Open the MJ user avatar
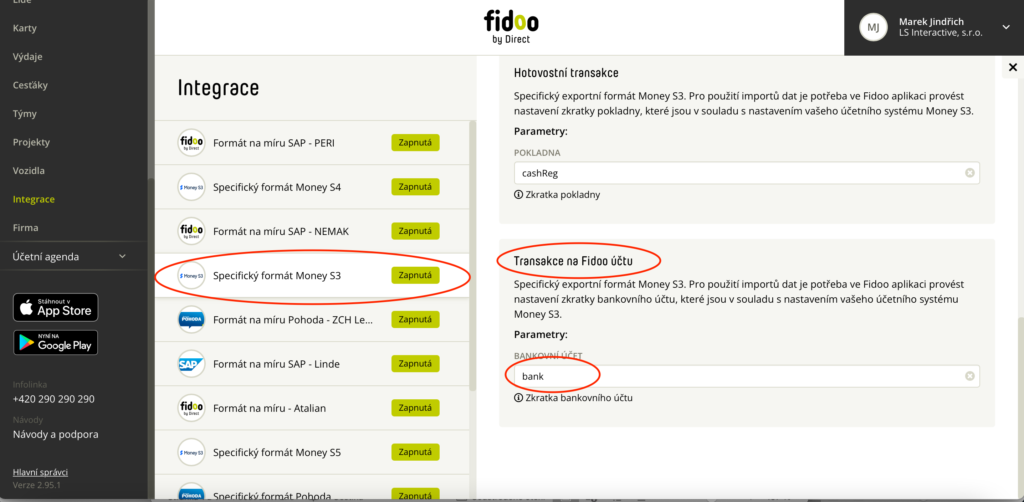1024x502 pixels. pos(873,27)
